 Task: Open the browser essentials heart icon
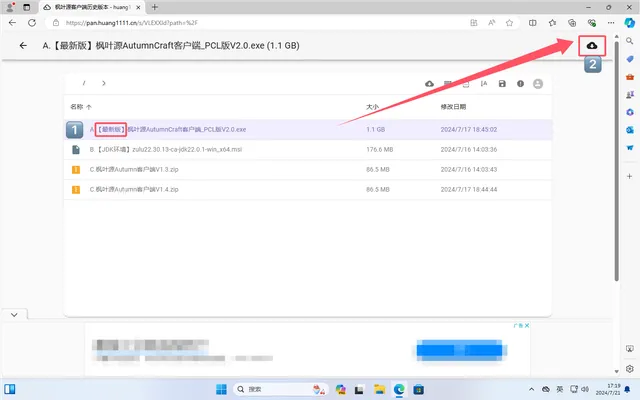click(591, 23)
